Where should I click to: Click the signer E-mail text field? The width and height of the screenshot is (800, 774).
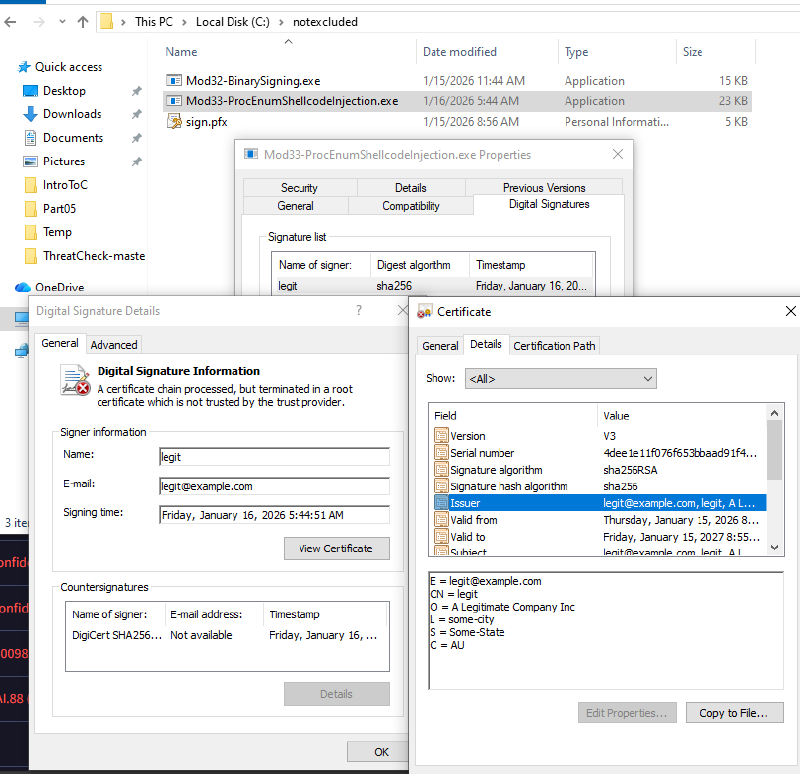(274, 486)
